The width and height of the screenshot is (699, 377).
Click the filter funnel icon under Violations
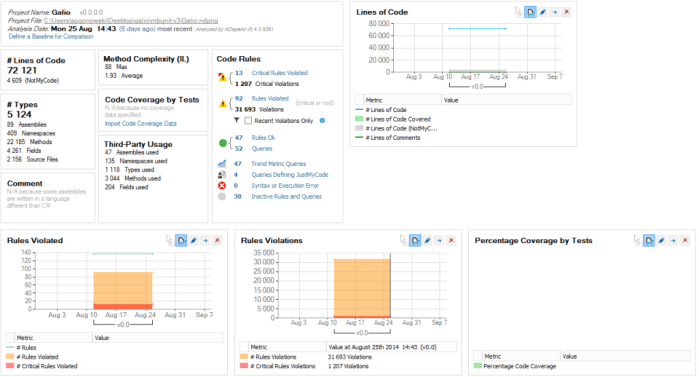(237, 120)
